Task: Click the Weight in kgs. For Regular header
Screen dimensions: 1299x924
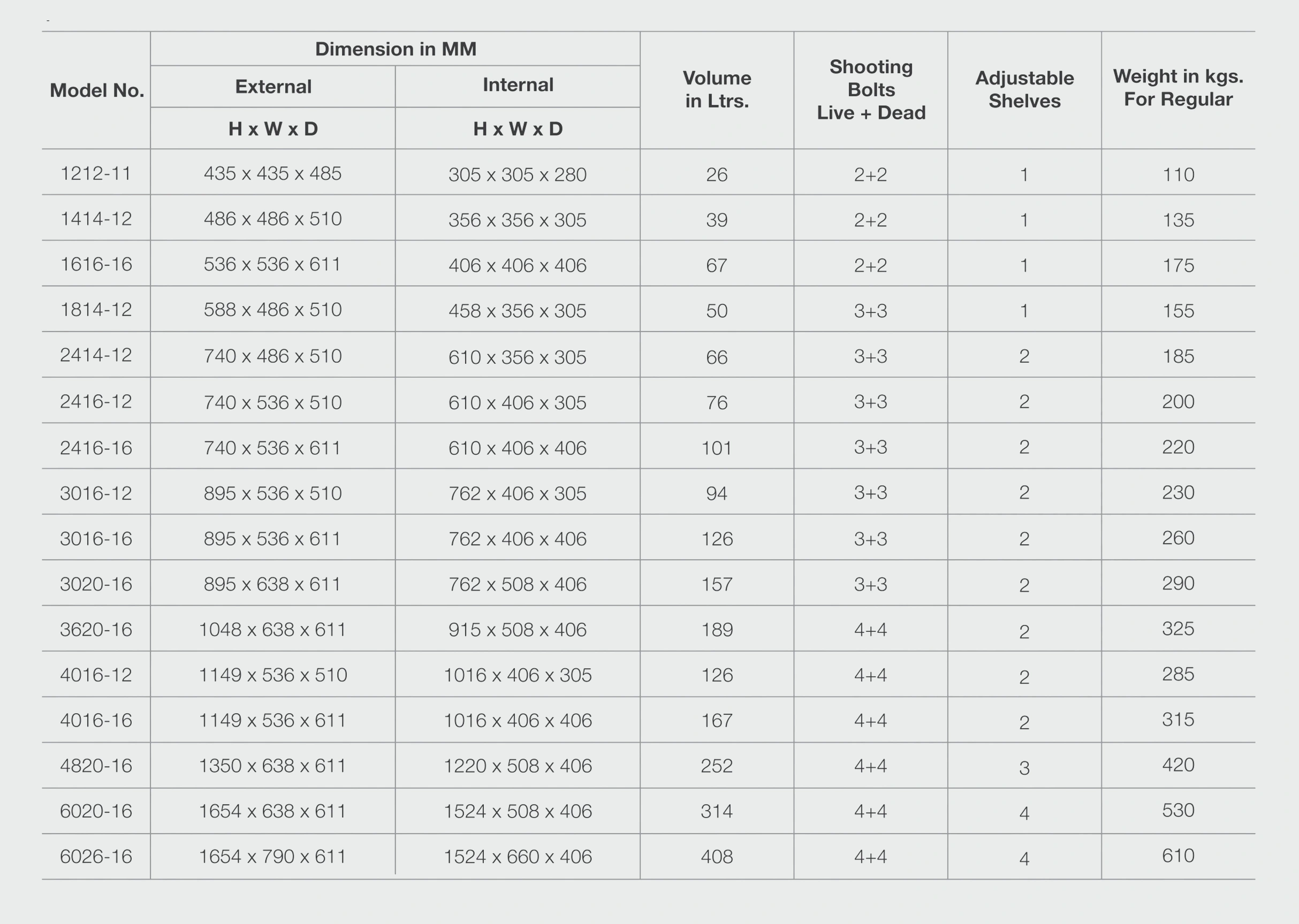Action: (x=1178, y=88)
